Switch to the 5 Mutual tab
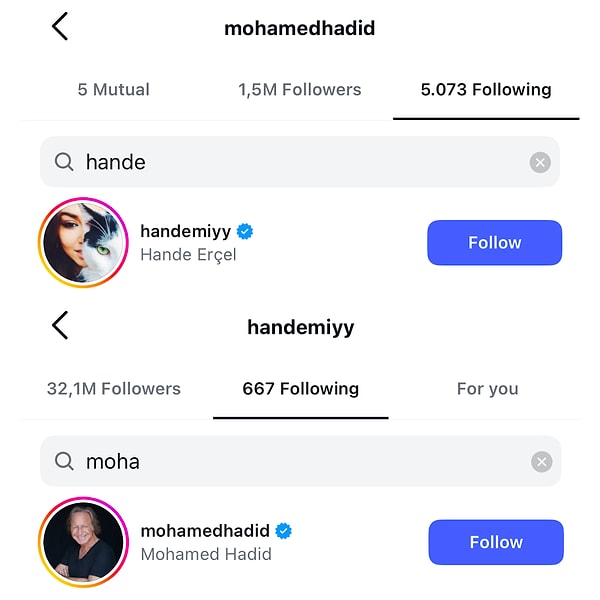The width and height of the screenshot is (600, 600). click(114, 90)
